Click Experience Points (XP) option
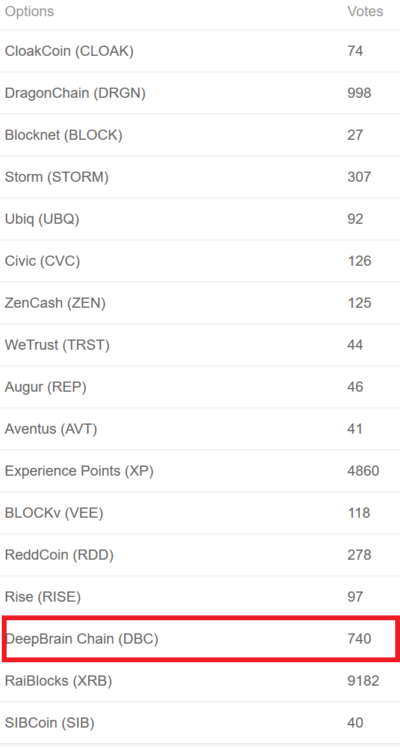 click(200, 471)
